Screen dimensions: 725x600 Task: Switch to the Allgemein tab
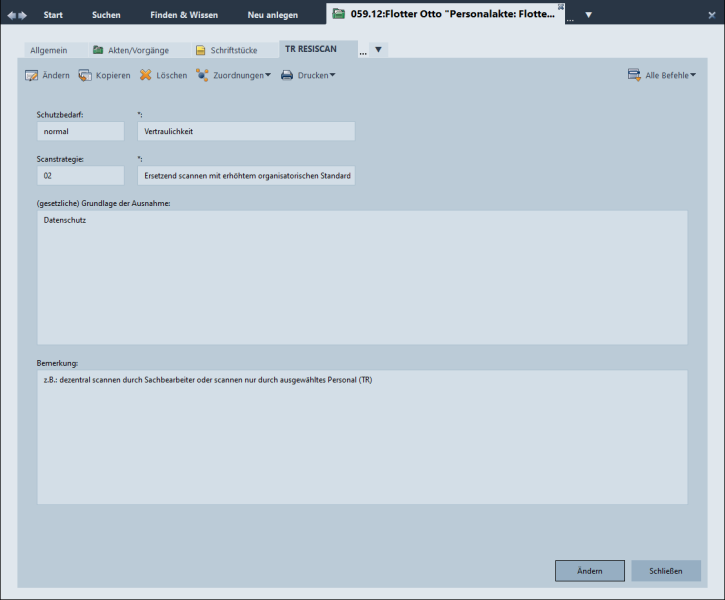click(49, 50)
